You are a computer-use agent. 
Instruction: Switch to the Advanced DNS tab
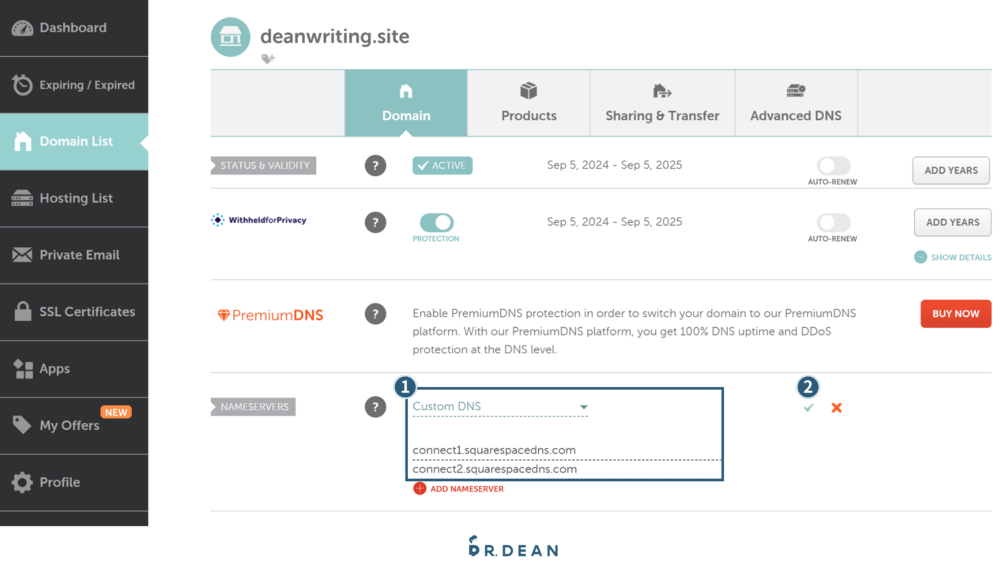point(796,103)
